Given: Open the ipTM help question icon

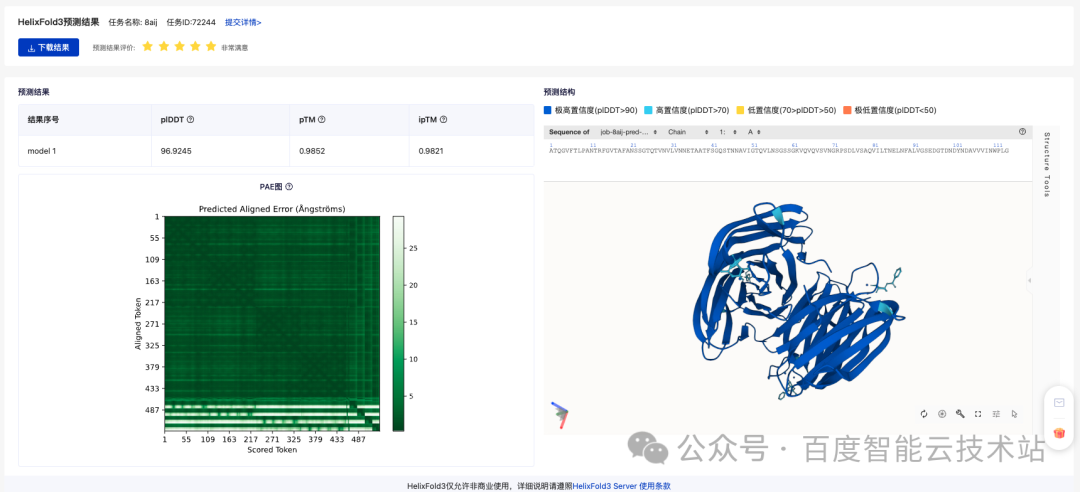Looking at the screenshot, I should [x=444, y=119].
